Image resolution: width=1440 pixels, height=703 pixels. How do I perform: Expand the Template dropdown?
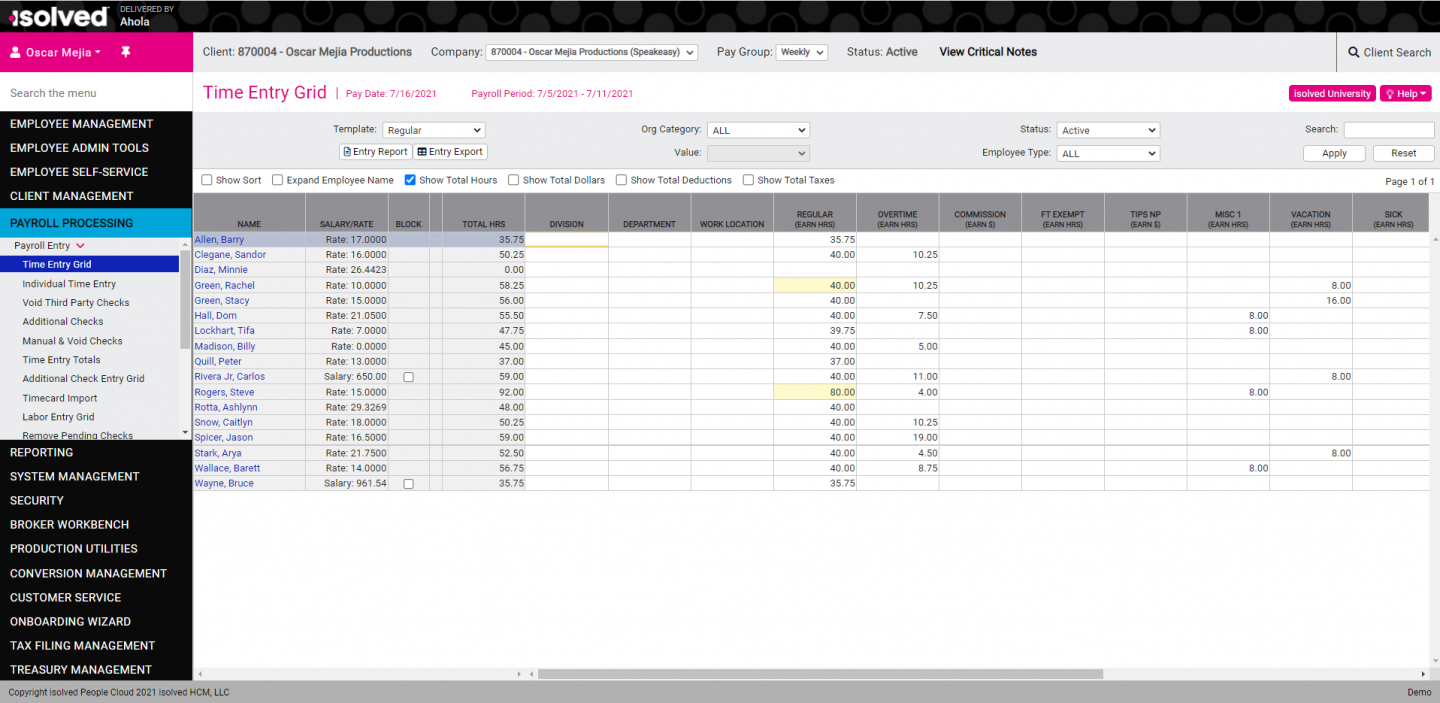click(x=433, y=130)
